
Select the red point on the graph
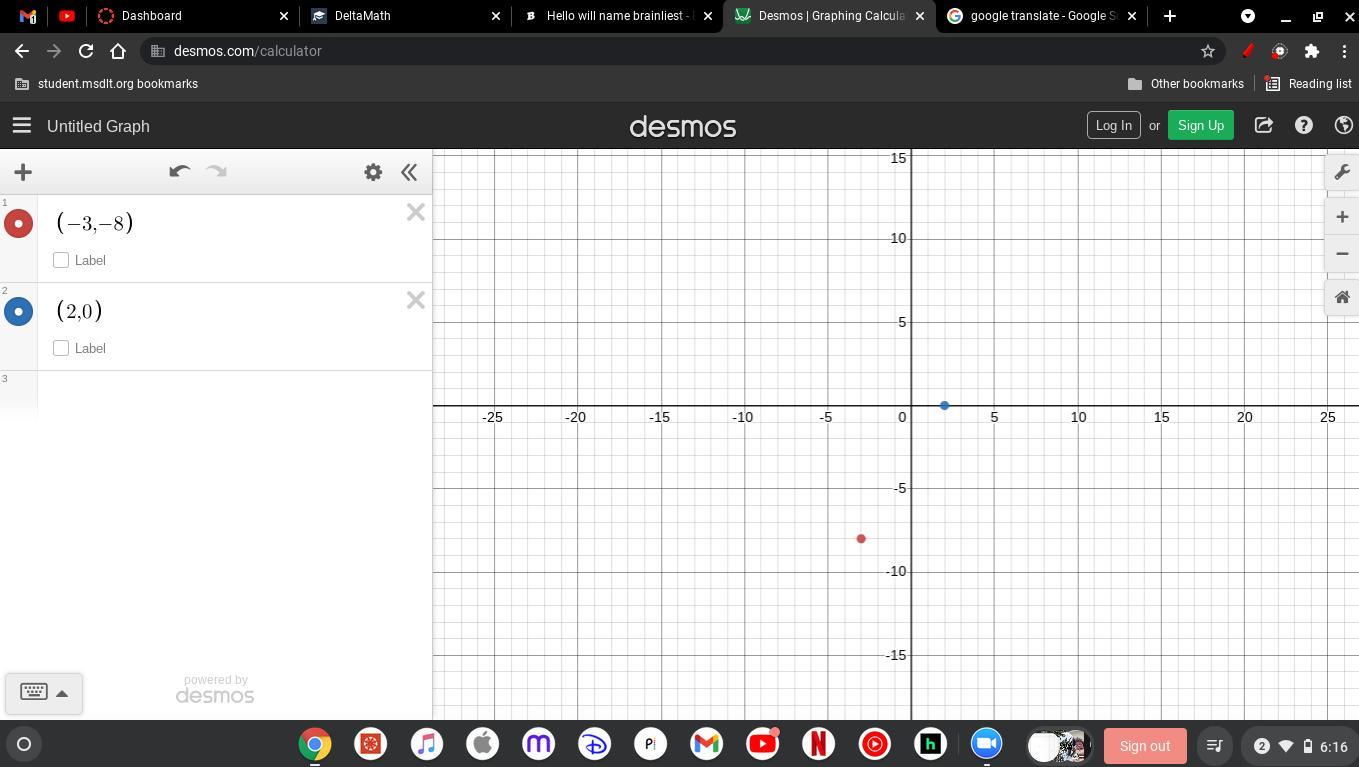tap(861, 539)
